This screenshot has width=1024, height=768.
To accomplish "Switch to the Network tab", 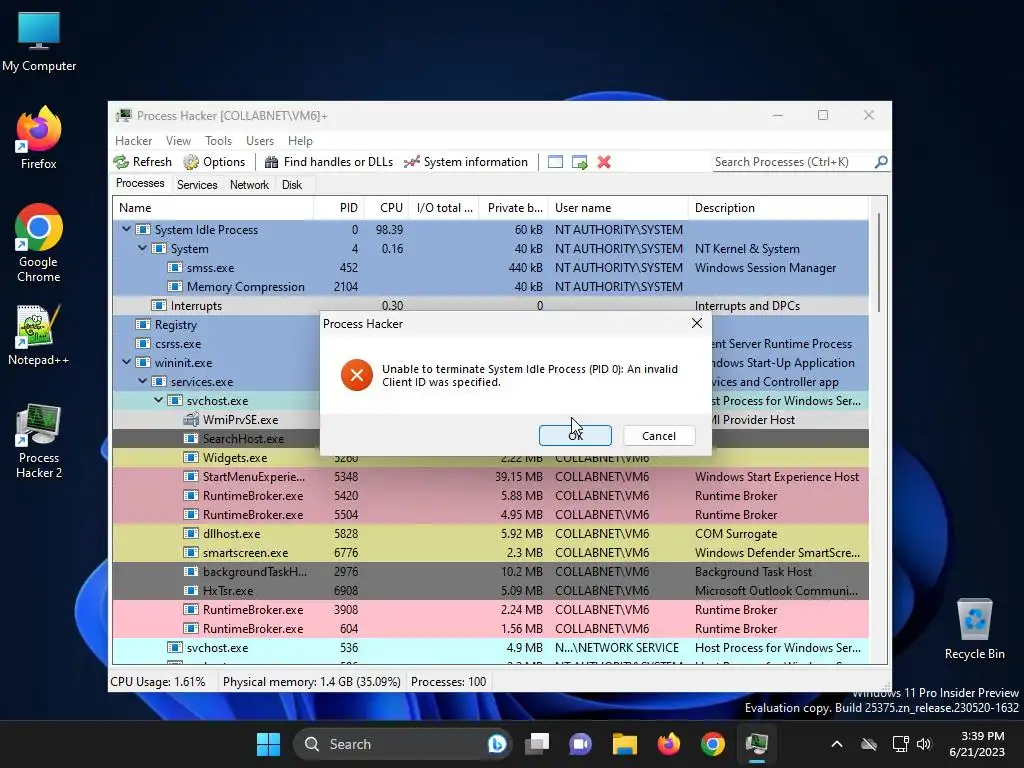I will pos(249,185).
